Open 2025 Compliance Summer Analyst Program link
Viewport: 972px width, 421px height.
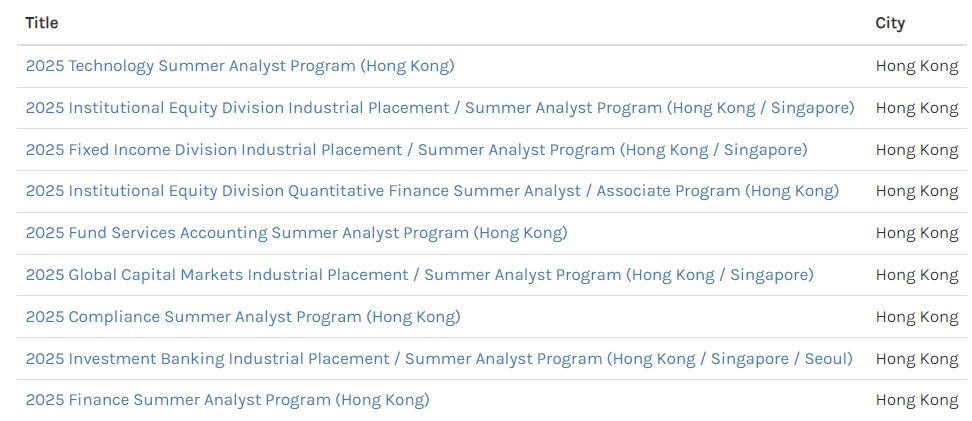tap(243, 317)
